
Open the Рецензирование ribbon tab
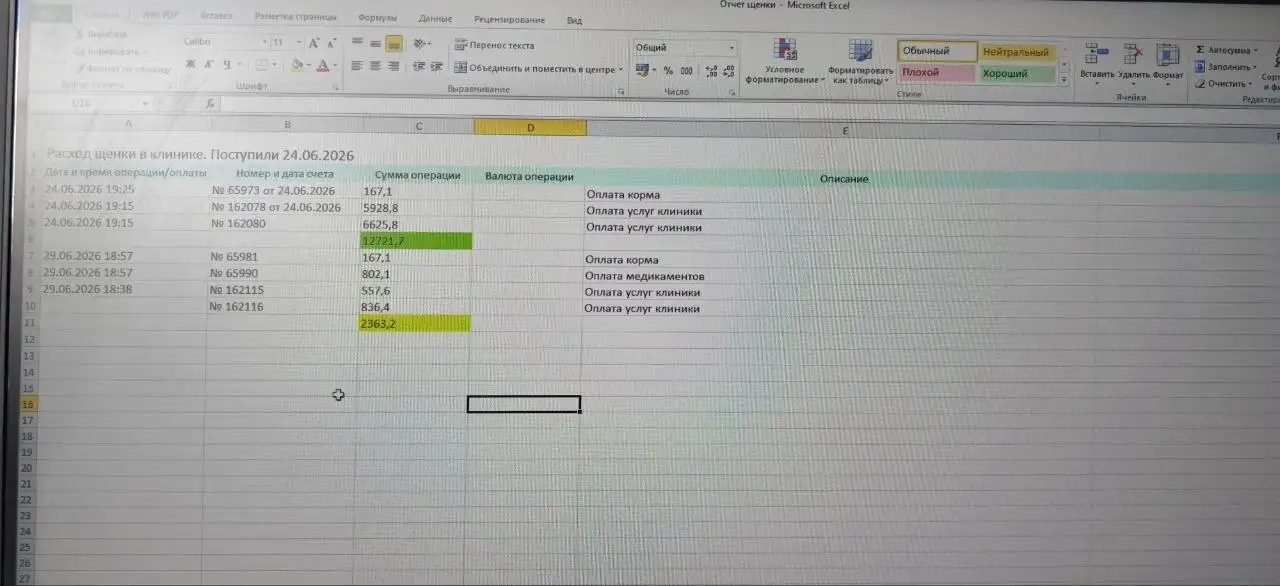[510, 19]
